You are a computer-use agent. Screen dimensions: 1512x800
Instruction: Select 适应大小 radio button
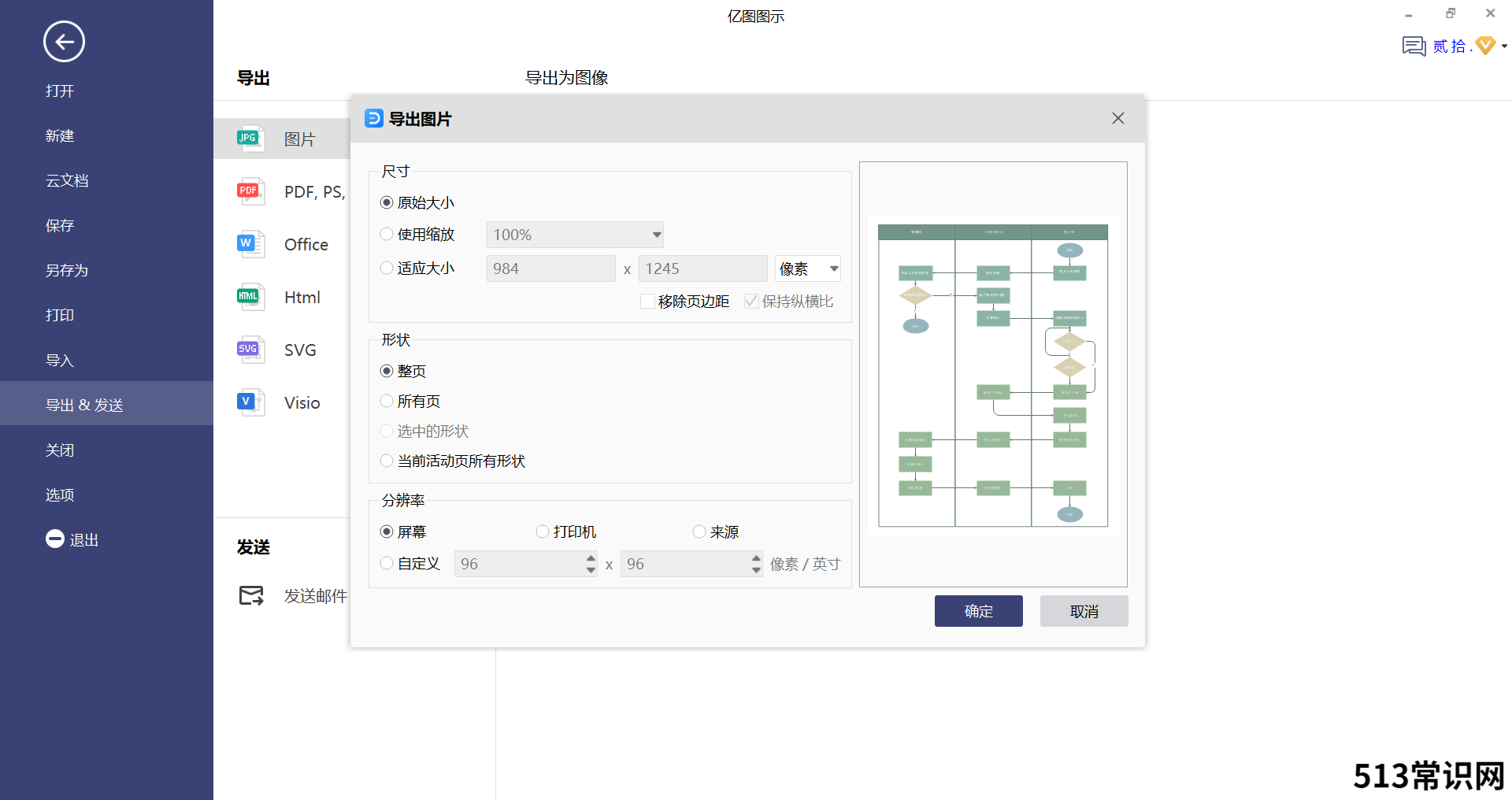[387, 268]
